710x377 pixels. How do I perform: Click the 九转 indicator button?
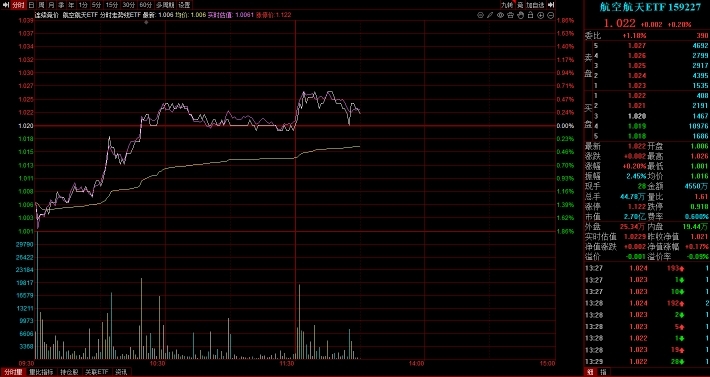coord(507,5)
